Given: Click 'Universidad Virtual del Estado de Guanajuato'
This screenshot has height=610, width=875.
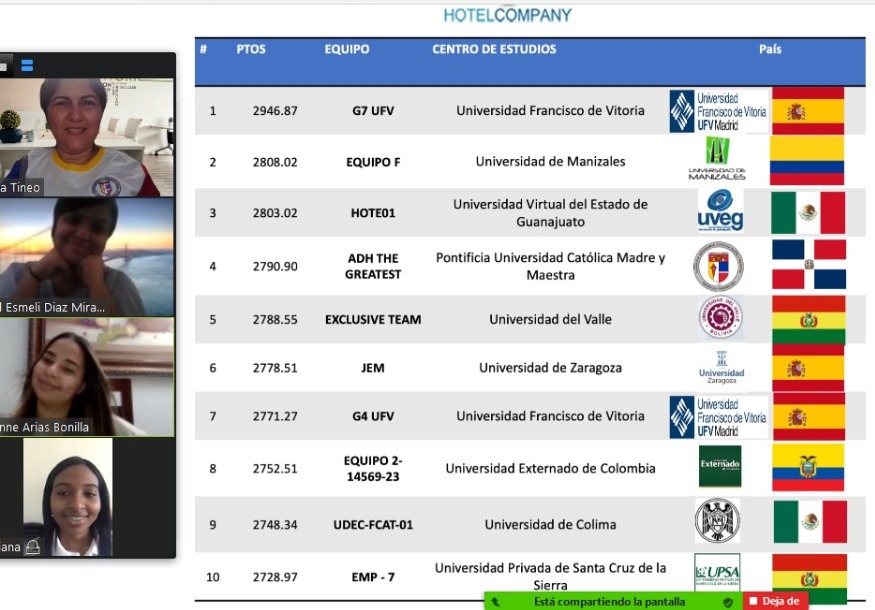Looking at the screenshot, I should coord(550,213).
